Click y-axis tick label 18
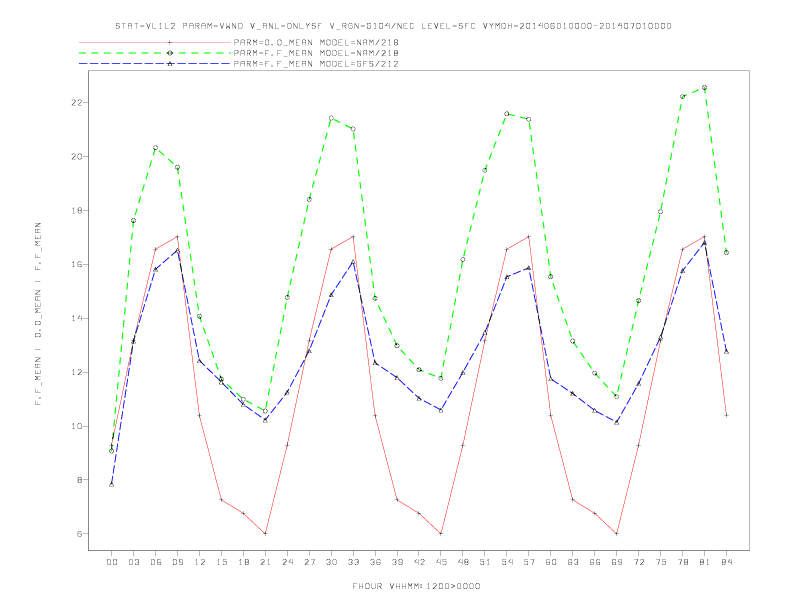This screenshot has height=612, width=792. (77, 211)
